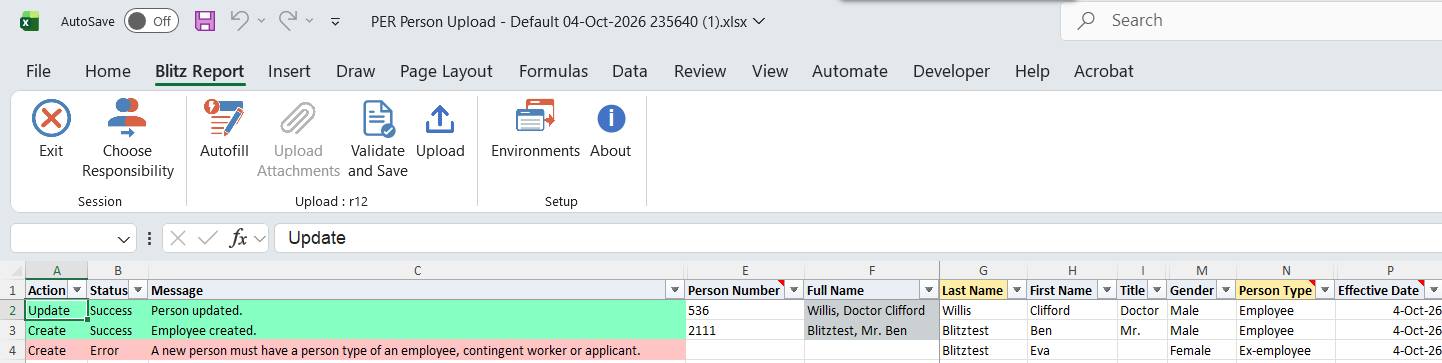
Task: Click the Exit session icon
Action: coord(51,118)
